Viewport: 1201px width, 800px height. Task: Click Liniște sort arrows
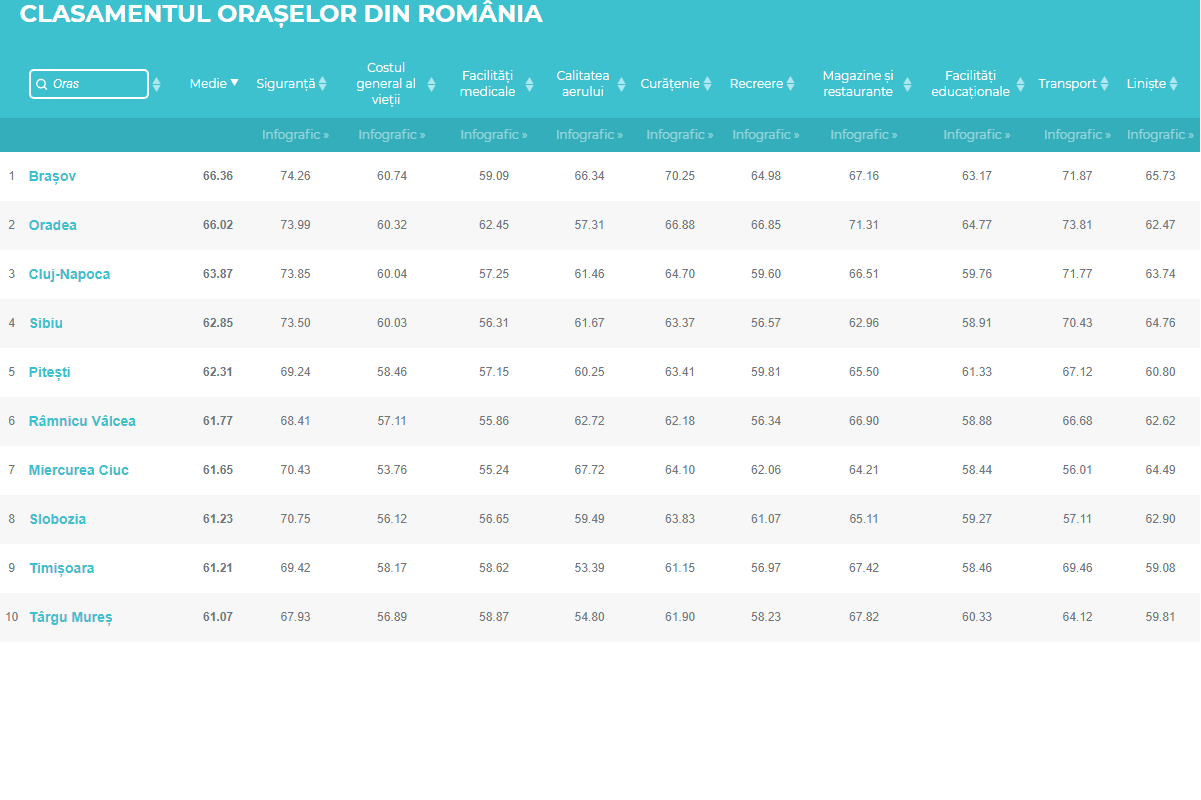(1174, 84)
